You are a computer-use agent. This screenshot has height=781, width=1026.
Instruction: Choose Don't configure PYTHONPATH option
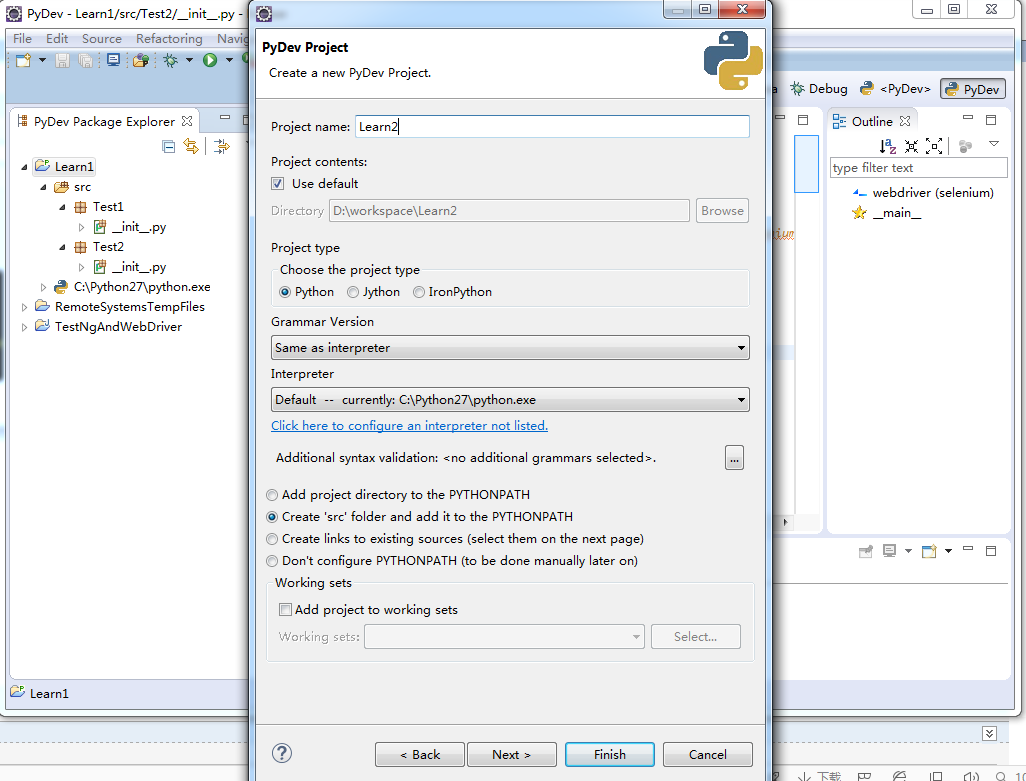(x=272, y=561)
